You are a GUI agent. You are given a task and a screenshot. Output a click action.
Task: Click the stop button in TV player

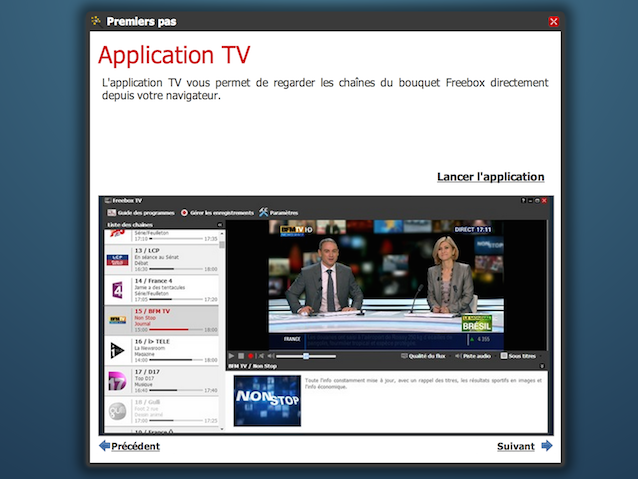click(x=241, y=356)
